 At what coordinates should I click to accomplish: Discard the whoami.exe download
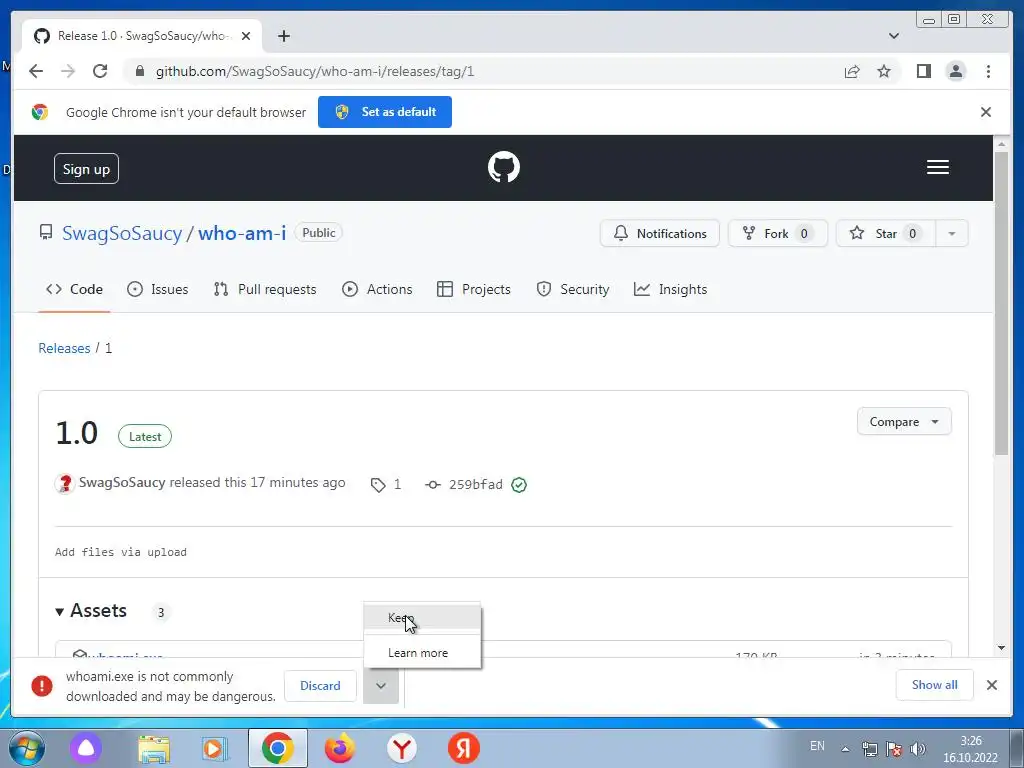click(x=320, y=686)
